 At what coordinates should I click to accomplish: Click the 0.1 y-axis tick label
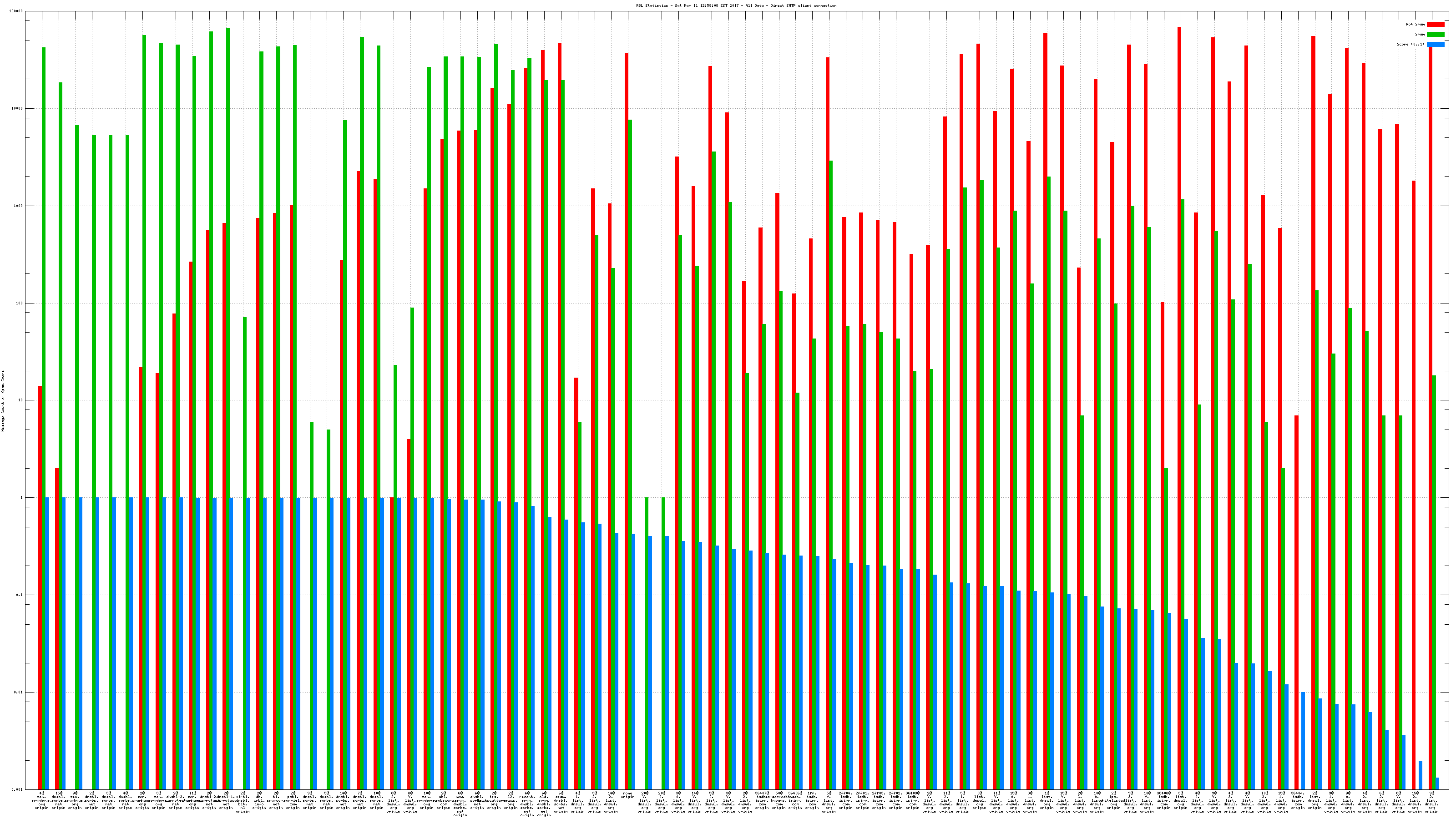19,595
